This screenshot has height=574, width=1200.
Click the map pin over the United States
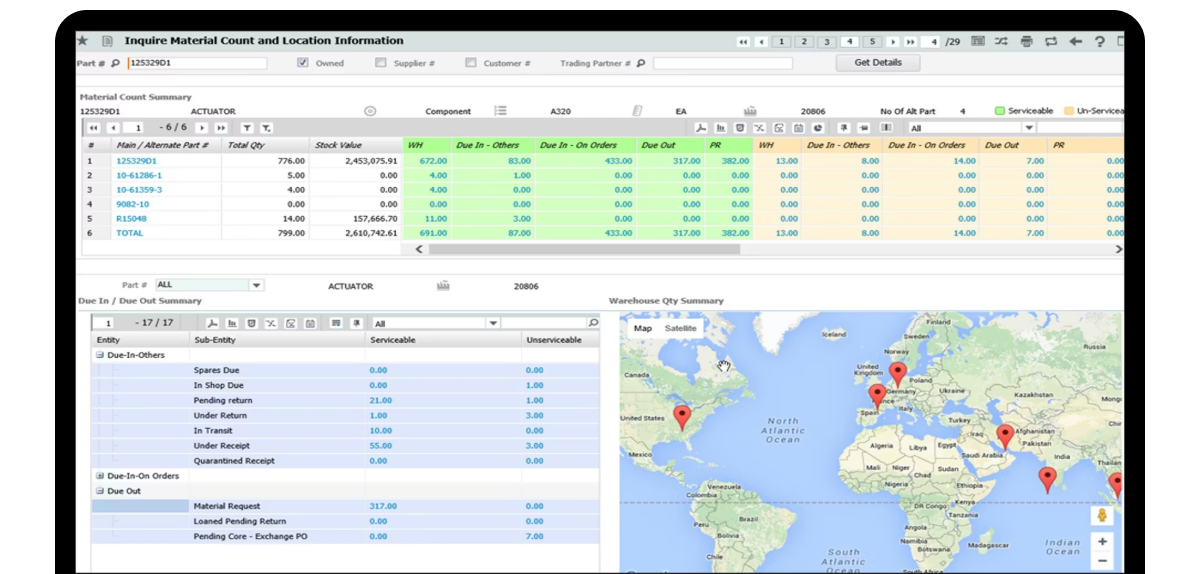(682, 416)
